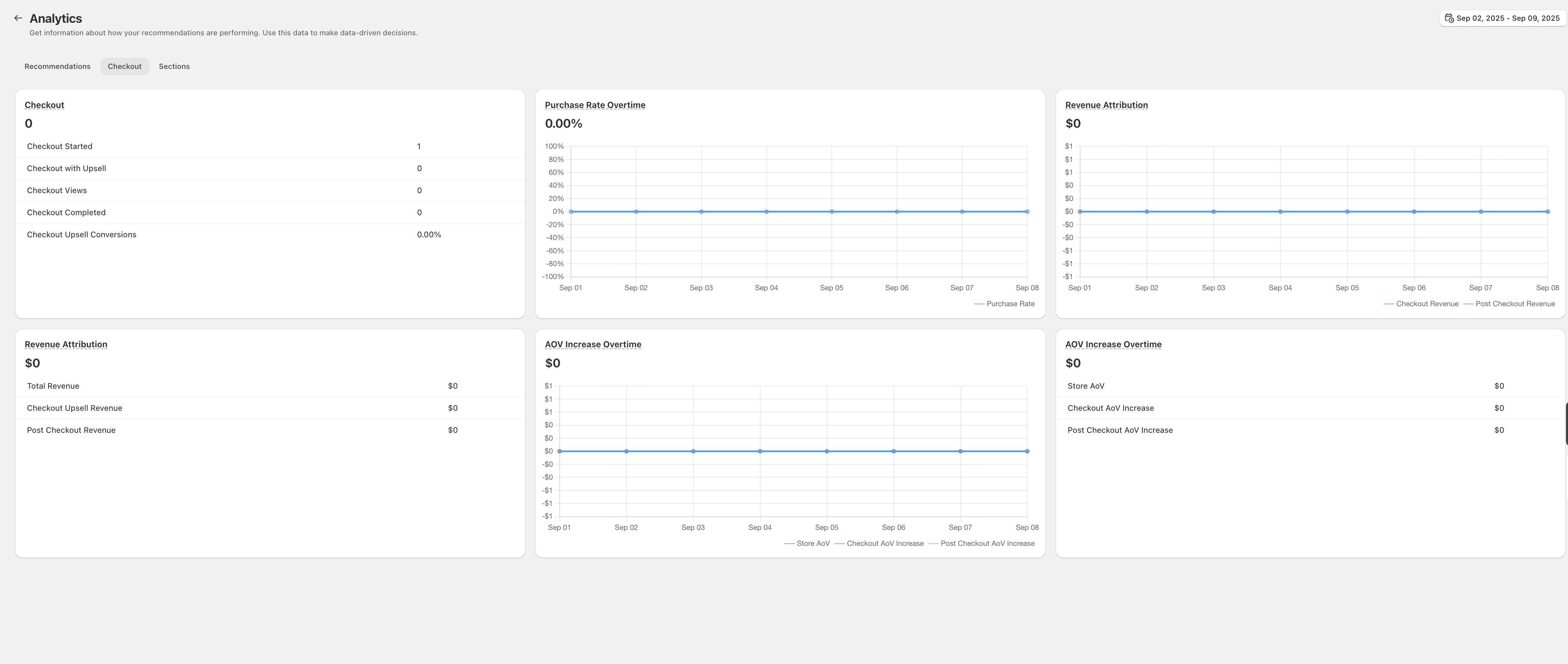This screenshot has height=664, width=1568.
Task: Open the AOV Increase Overtime heading link
Action: 593,344
